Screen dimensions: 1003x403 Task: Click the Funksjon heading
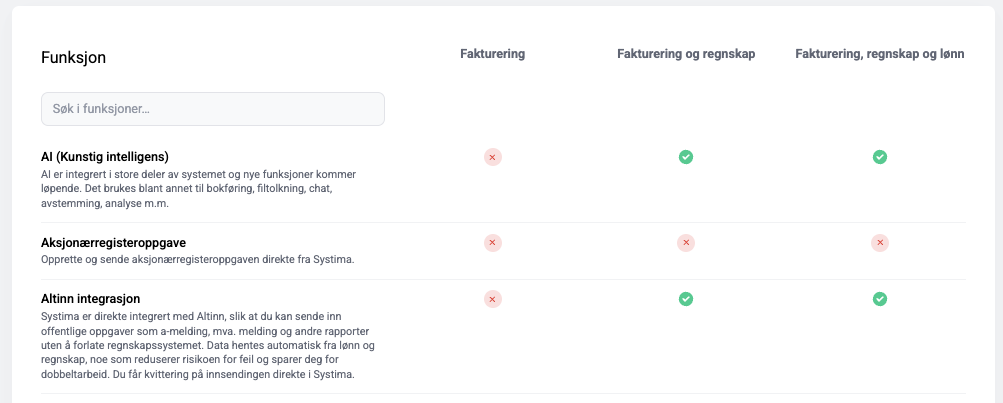73,58
